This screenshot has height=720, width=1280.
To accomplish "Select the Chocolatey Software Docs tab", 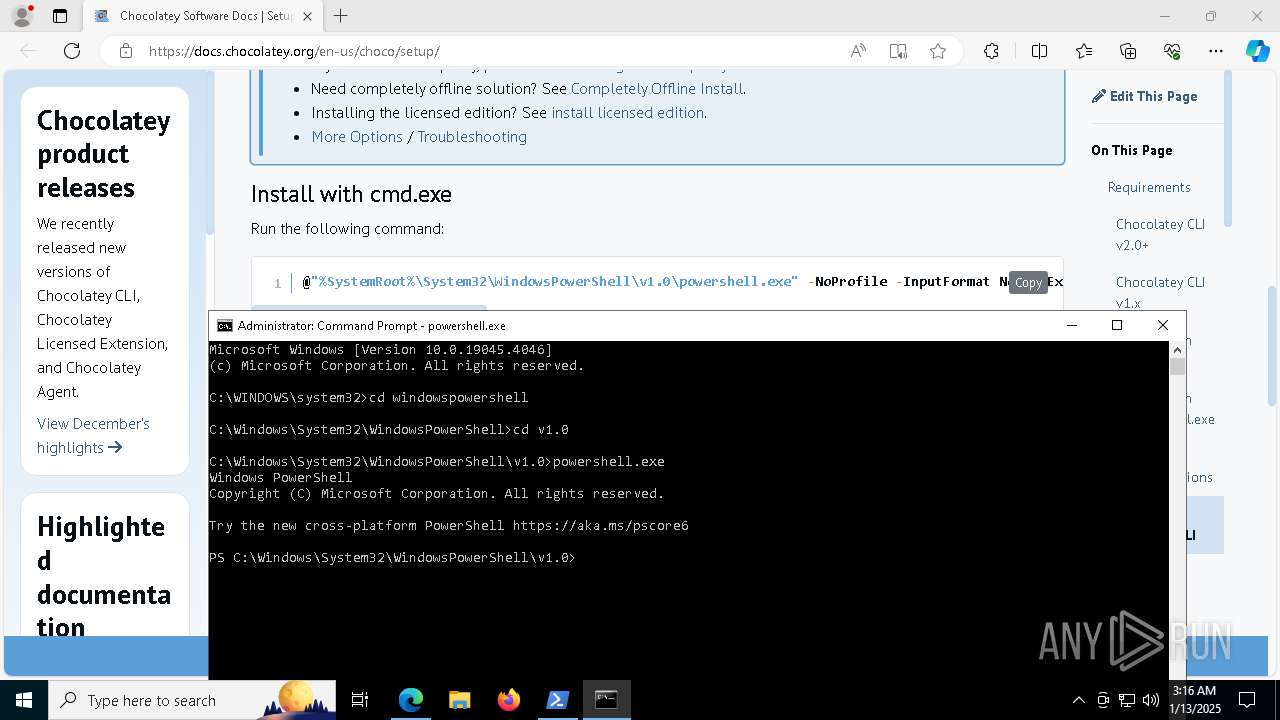I will coord(203,16).
